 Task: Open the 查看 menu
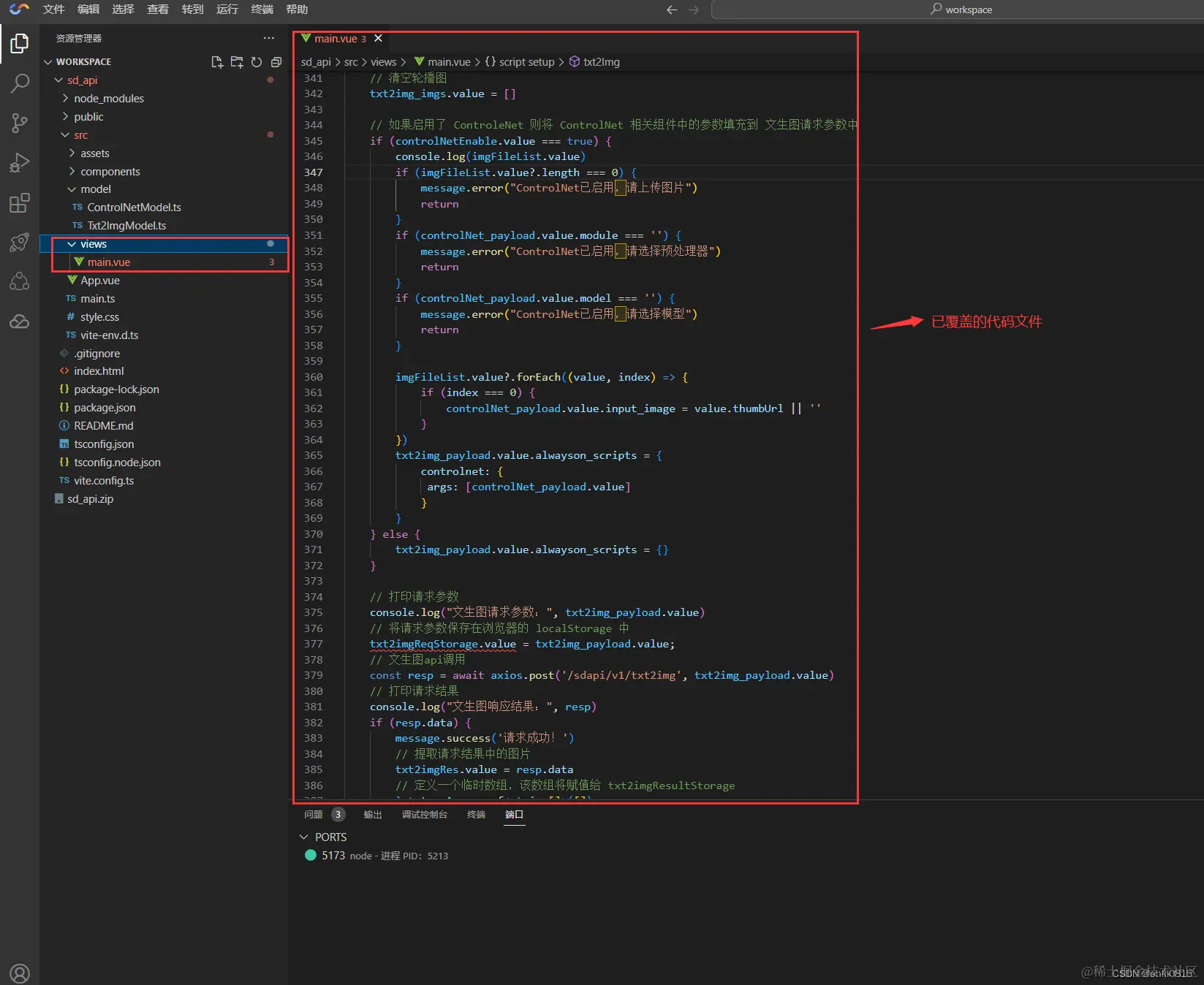[x=158, y=9]
